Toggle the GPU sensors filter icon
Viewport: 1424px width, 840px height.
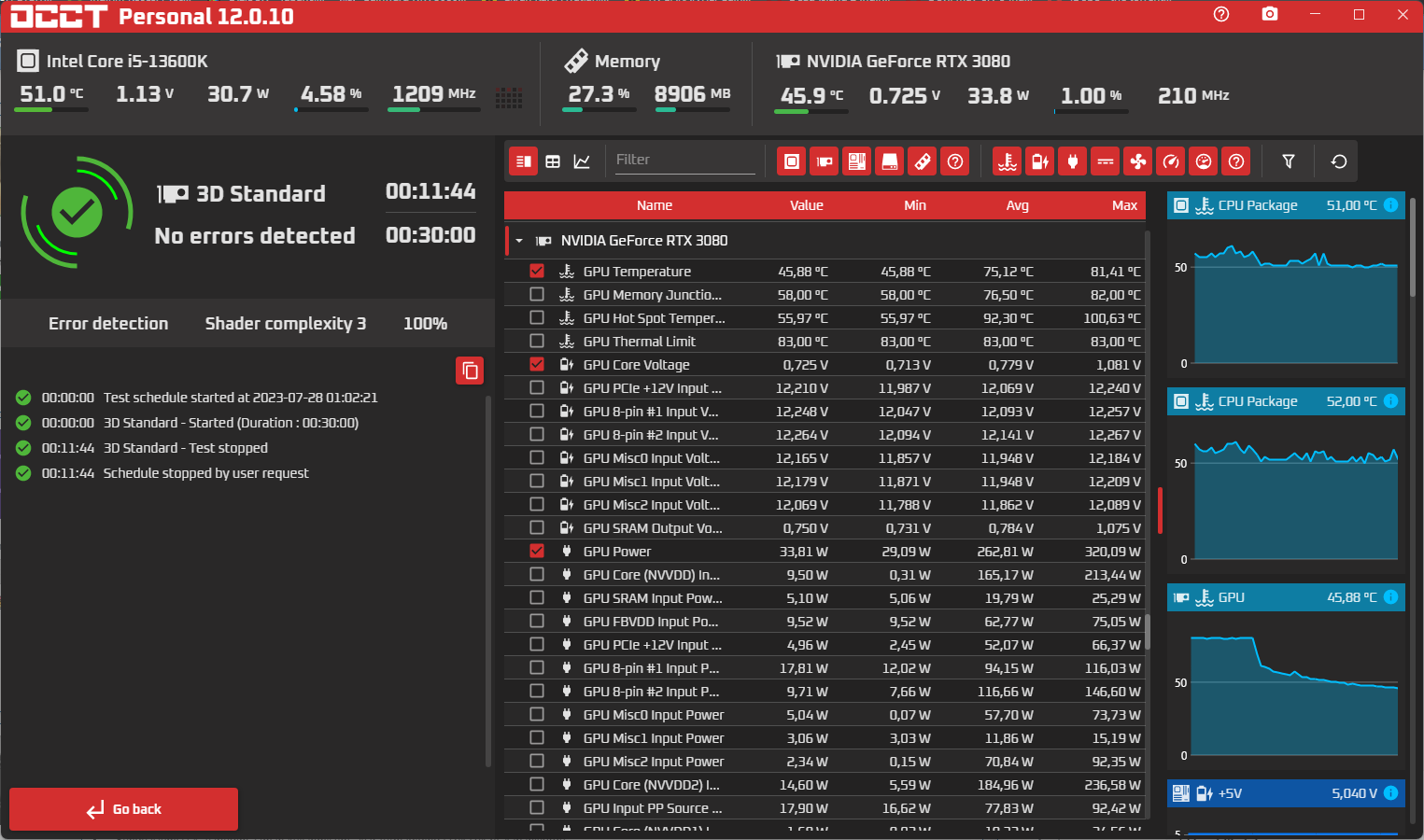pyautogui.click(x=825, y=161)
